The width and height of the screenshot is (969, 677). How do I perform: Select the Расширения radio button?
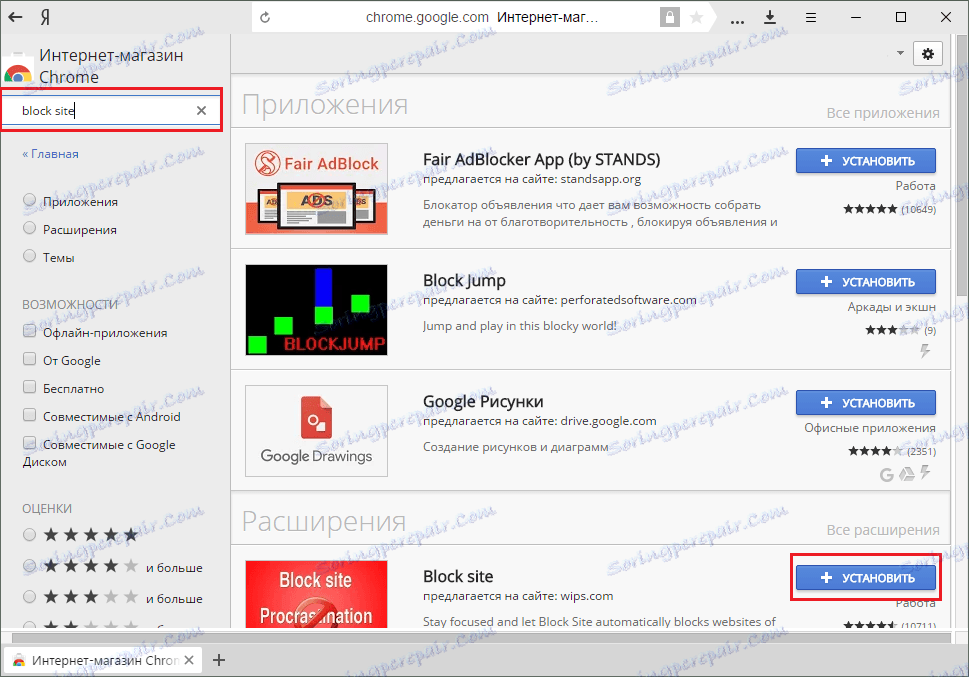(29, 229)
